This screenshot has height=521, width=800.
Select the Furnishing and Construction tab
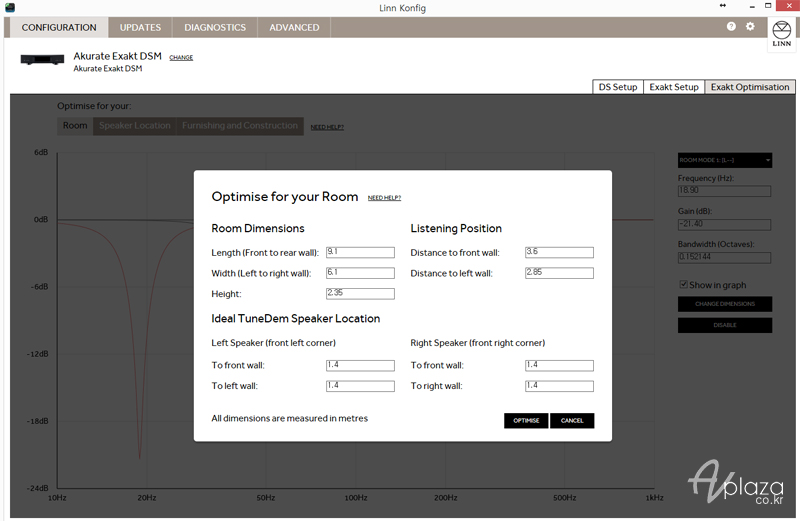[x=240, y=126]
